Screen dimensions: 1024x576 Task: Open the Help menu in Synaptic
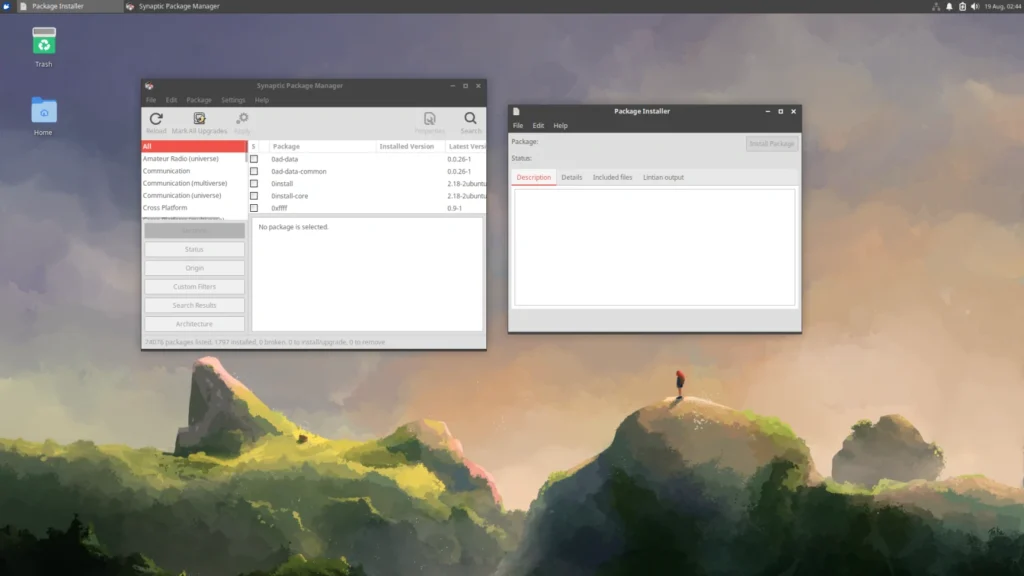click(x=262, y=100)
